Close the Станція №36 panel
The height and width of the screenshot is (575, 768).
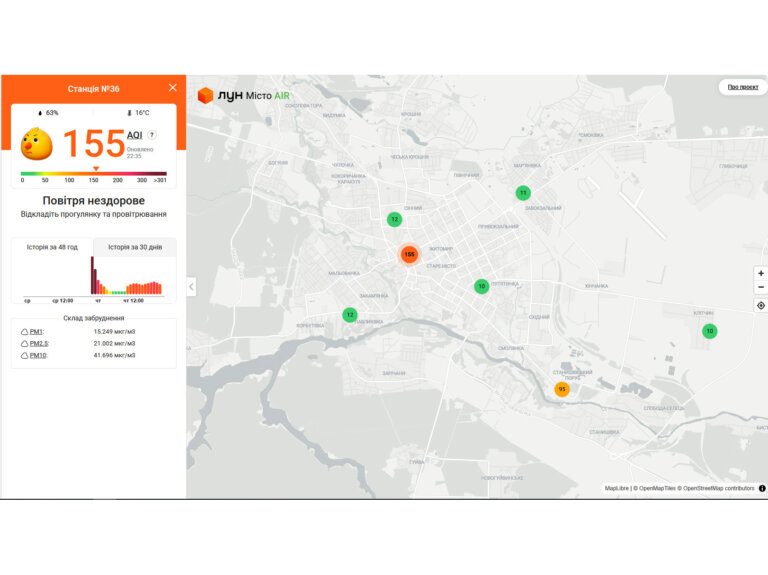[172, 88]
